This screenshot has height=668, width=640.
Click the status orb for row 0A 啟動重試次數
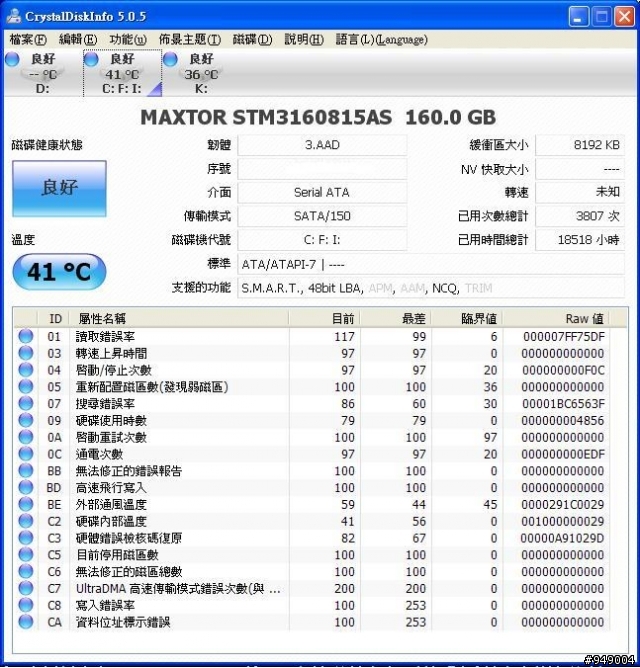tap(26, 437)
